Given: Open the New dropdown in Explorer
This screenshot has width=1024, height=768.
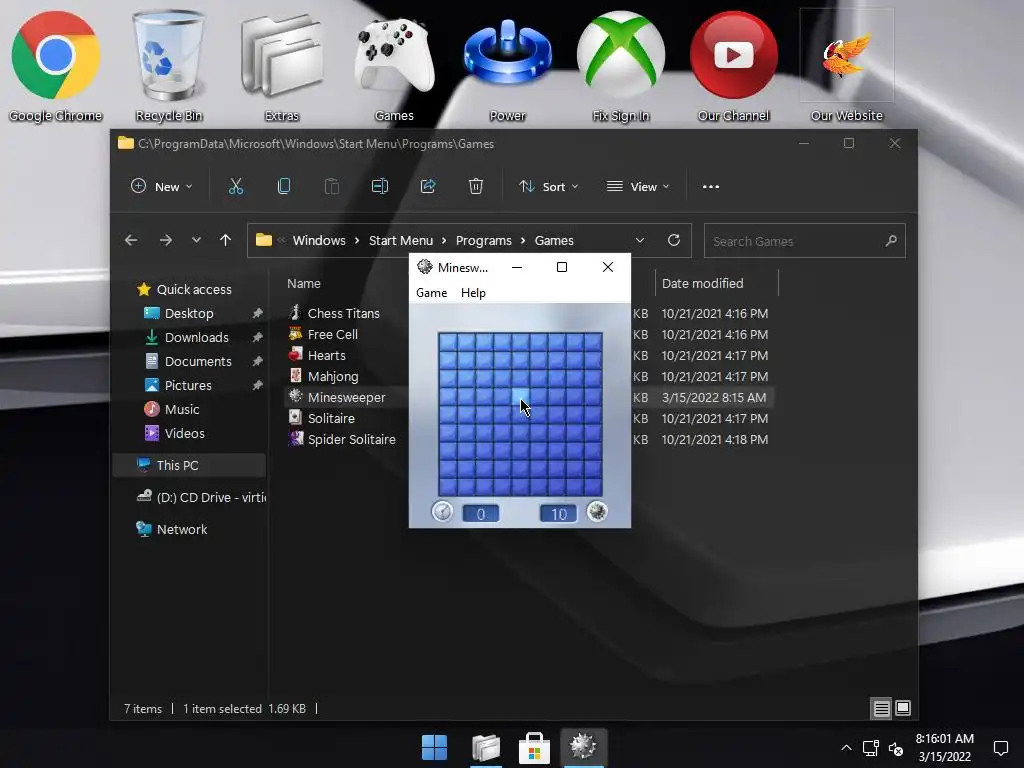Looking at the screenshot, I should click(x=161, y=187).
